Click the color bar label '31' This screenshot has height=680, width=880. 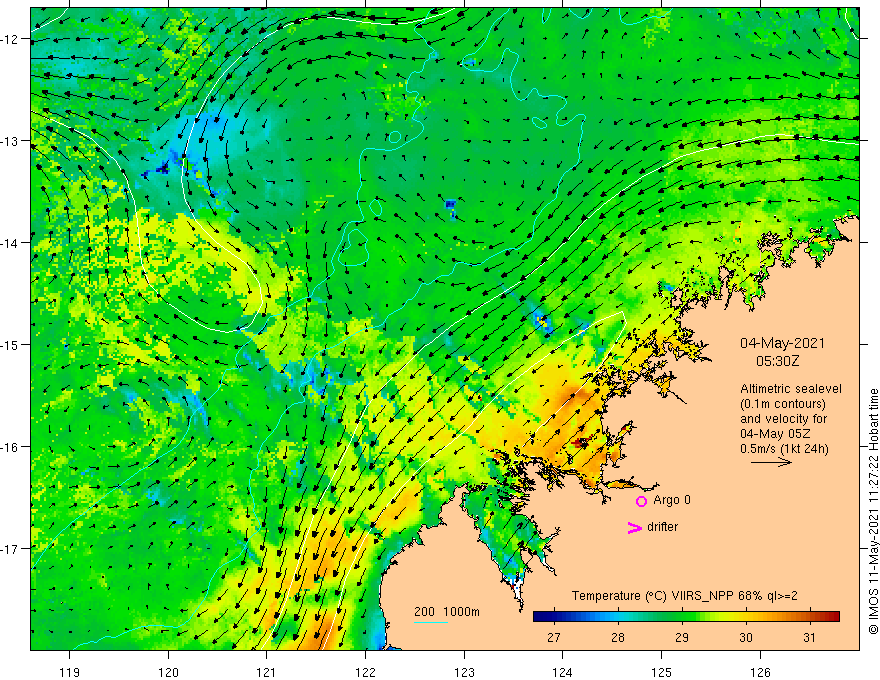tap(809, 638)
